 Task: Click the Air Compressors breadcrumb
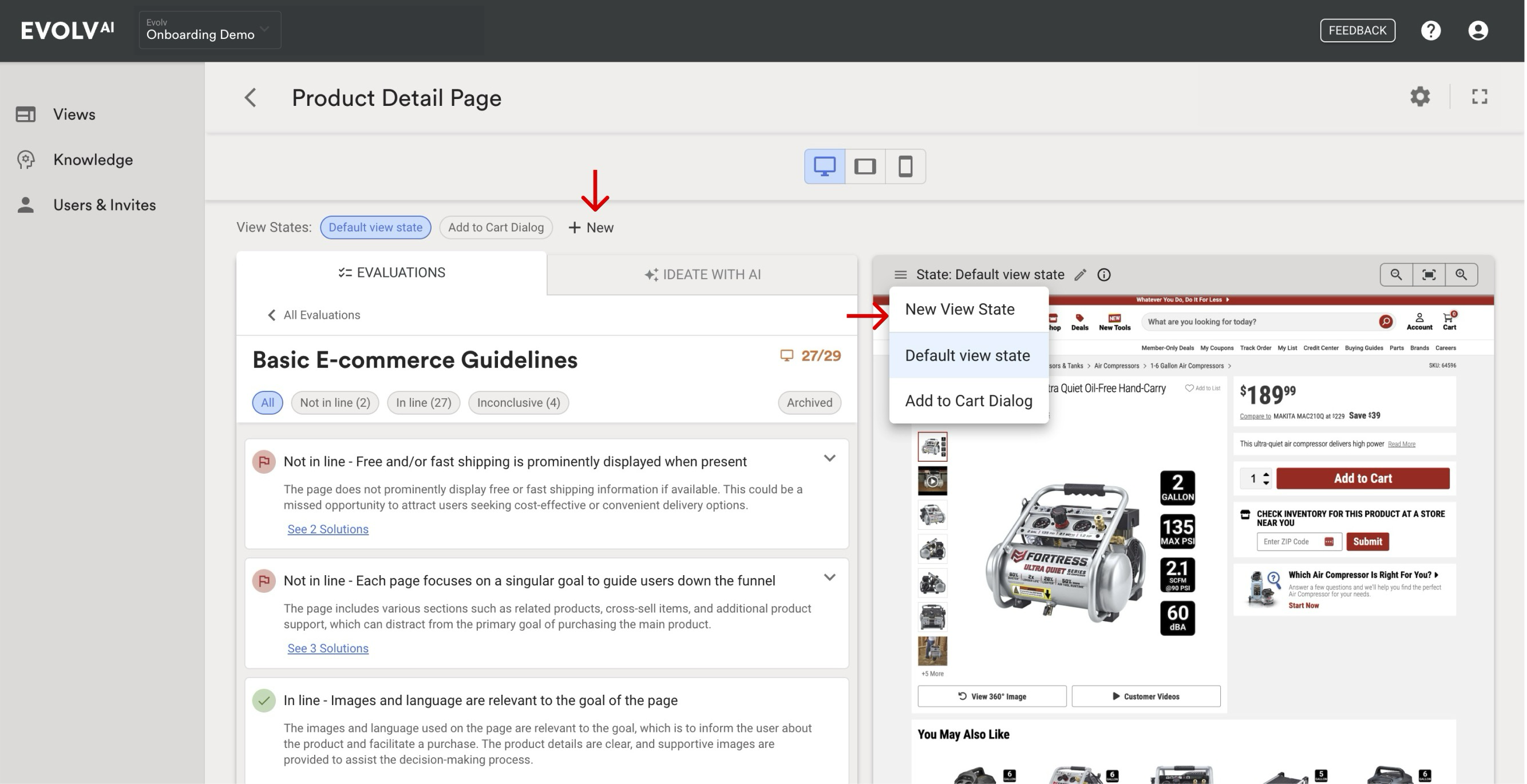(x=1116, y=366)
